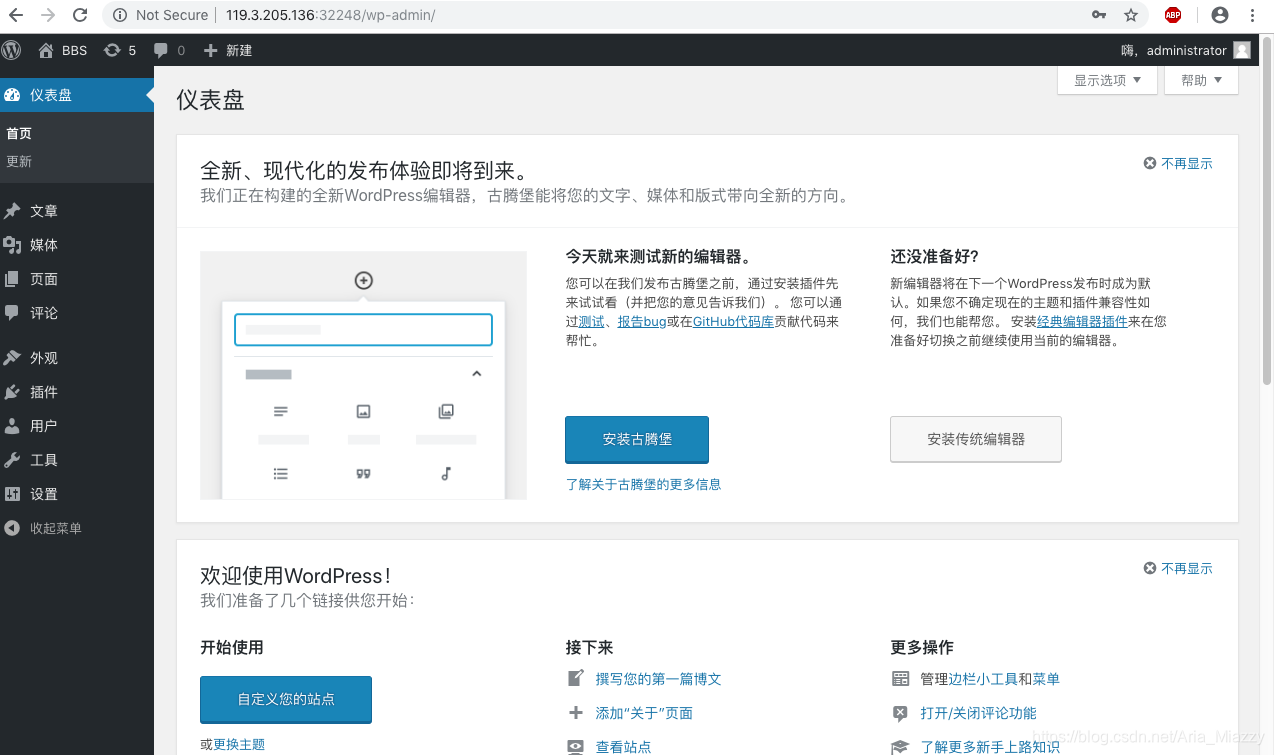
Task: Click the browser back arrow
Action: click(x=16, y=15)
